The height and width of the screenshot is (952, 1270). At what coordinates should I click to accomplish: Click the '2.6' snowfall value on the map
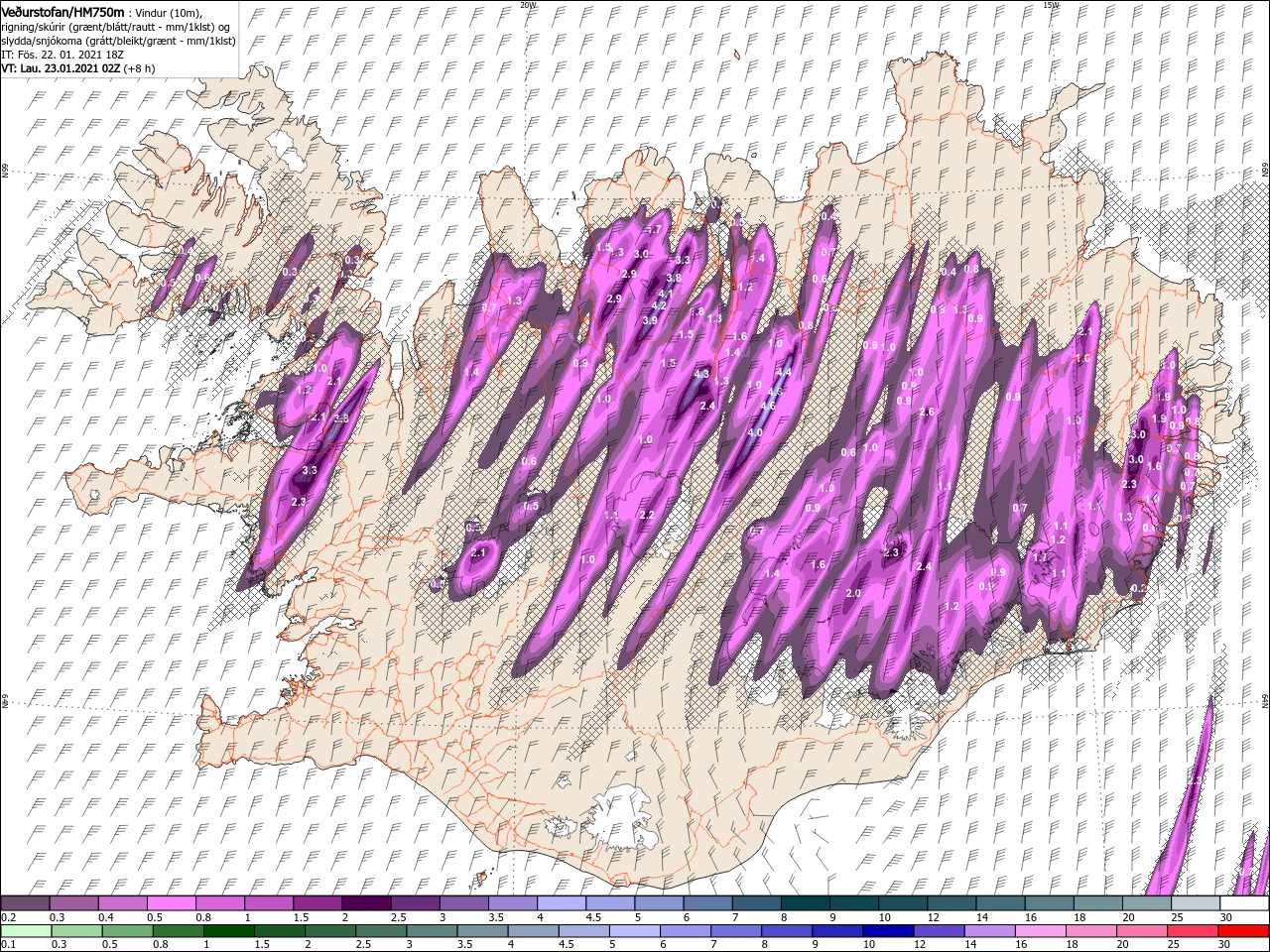click(x=927, y=412)
